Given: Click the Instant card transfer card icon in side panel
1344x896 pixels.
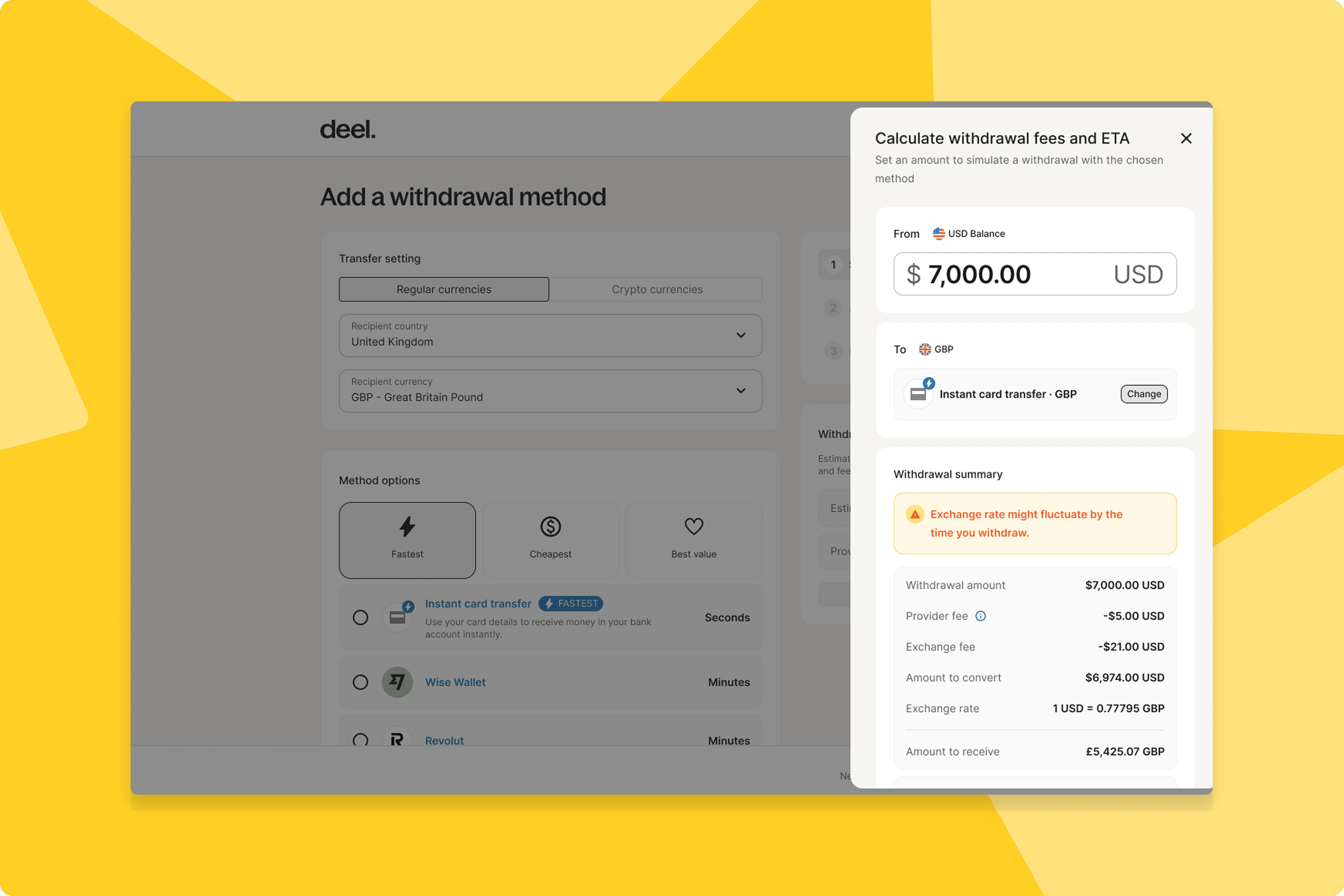Looking at the screenshot, I should tap(918, 394).
